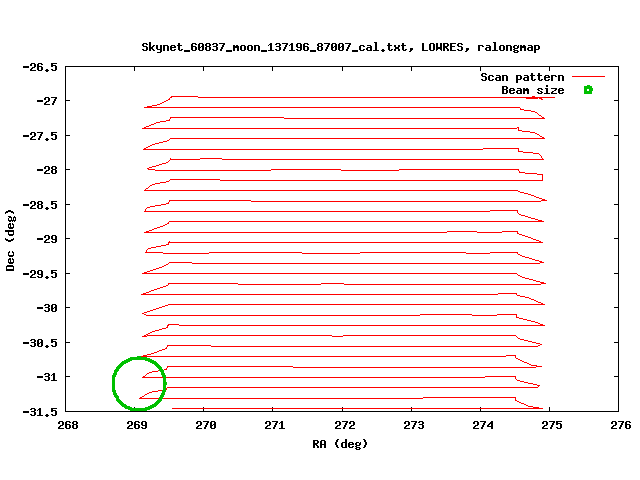Click the x-axis tick label 269
This screenshot has width=640, height=480.
tap(137, 425)
